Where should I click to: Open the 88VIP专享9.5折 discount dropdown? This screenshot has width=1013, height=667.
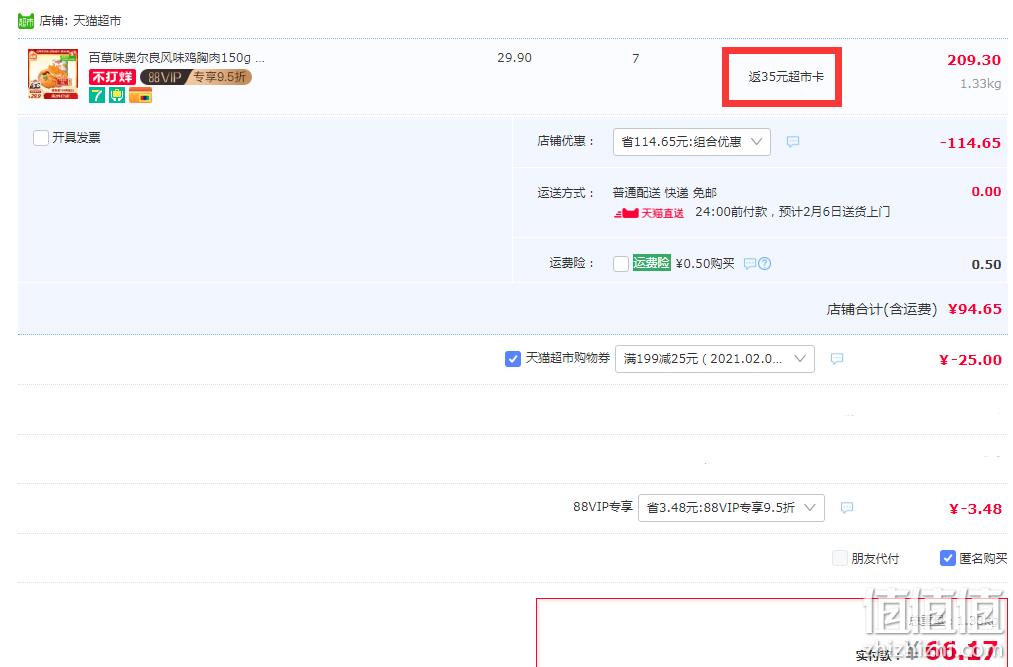coord(731,508)
